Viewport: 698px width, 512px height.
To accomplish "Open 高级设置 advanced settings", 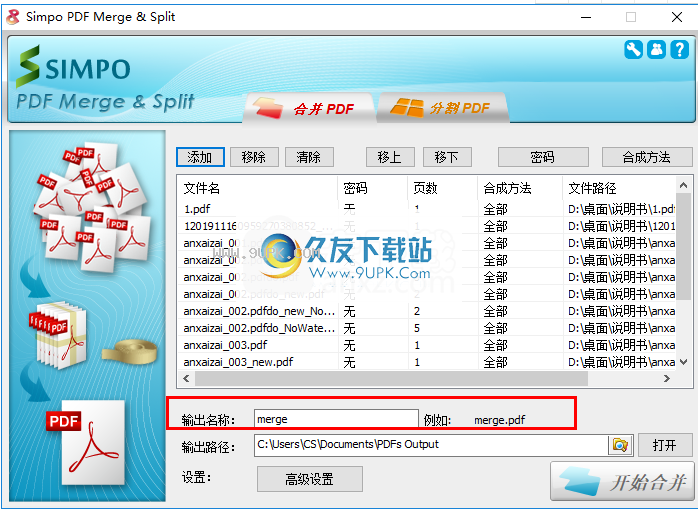I will (310, 479).
